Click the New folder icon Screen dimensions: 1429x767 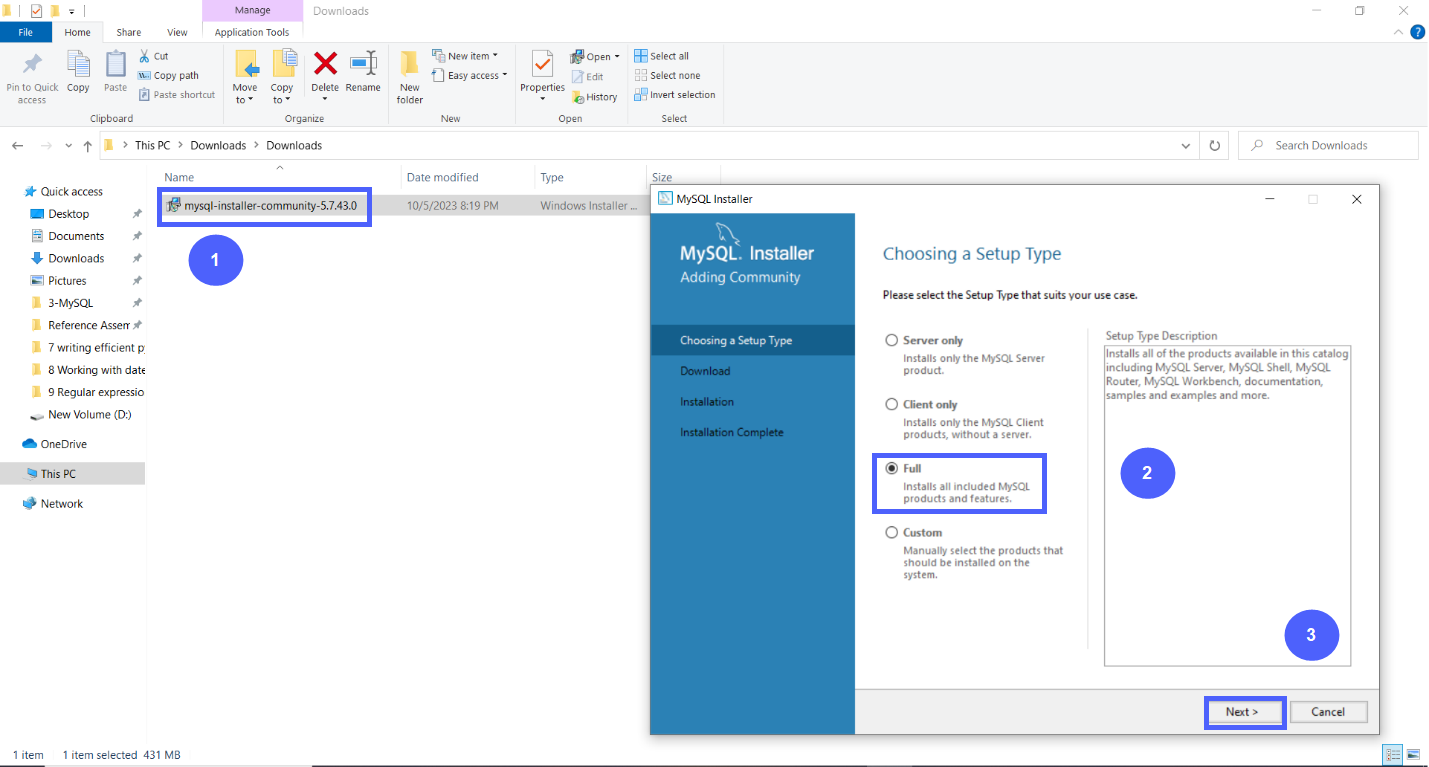click(x=410, y=64)
